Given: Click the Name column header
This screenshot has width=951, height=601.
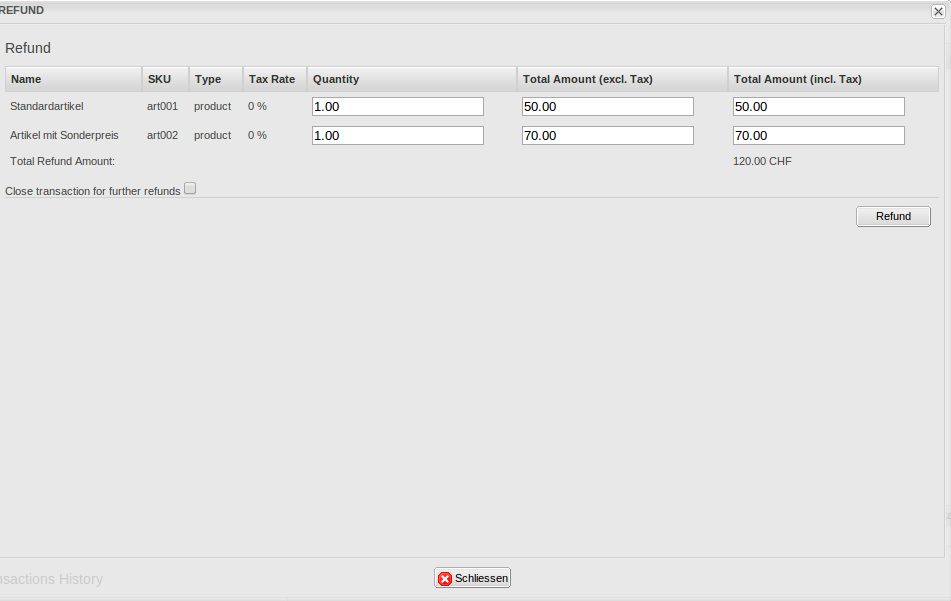Looking at the screenshot, I should tap(26, 79).
